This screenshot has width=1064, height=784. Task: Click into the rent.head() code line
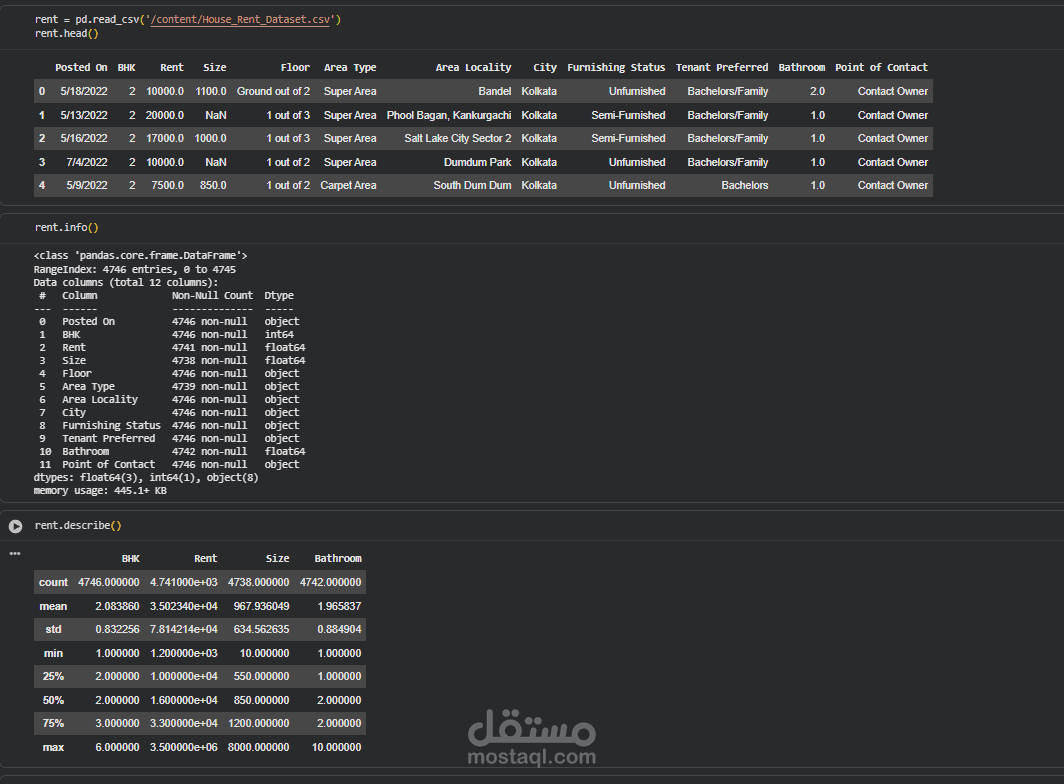tap(66, 33)
